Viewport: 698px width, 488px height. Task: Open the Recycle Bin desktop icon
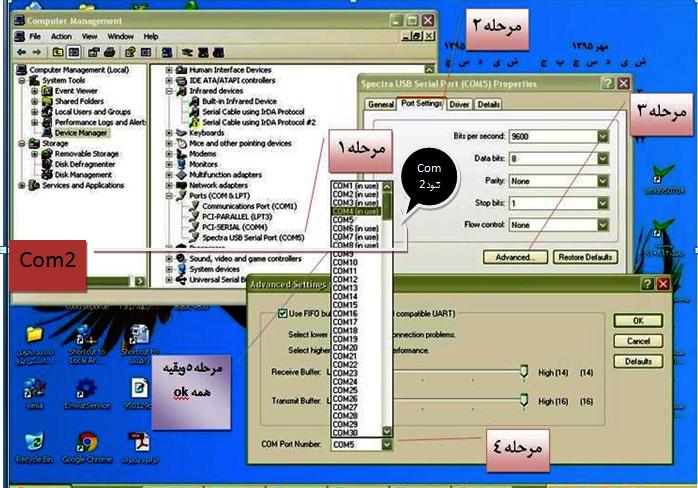point(34,444)
